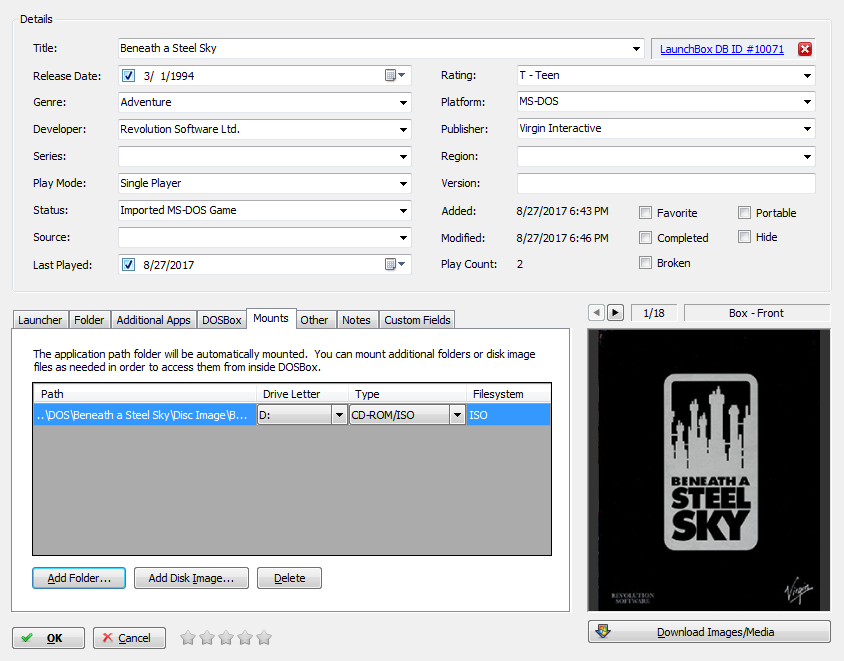Open the Custom Fields tab
The image size is (844, 661).
click(417, 320)
